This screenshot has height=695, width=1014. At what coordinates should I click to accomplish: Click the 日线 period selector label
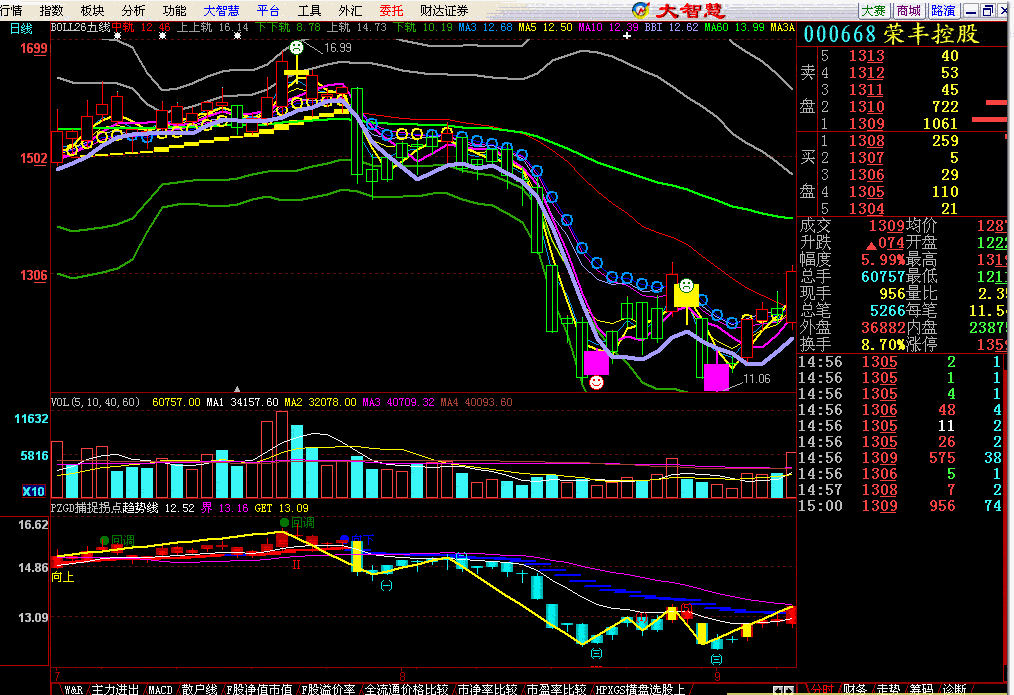click(x=21, y=29)
